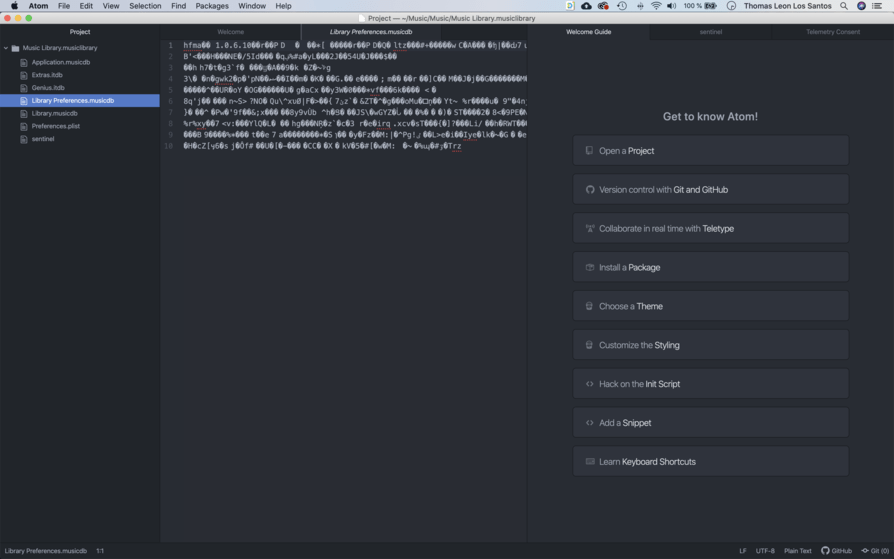Expand Collaborate in real time with Teletype
The image size is (894, 559).
(x=710, y=228)
